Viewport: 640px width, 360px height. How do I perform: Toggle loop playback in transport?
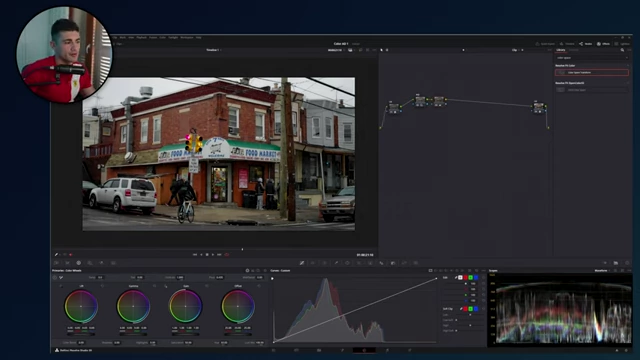(227, 255)
